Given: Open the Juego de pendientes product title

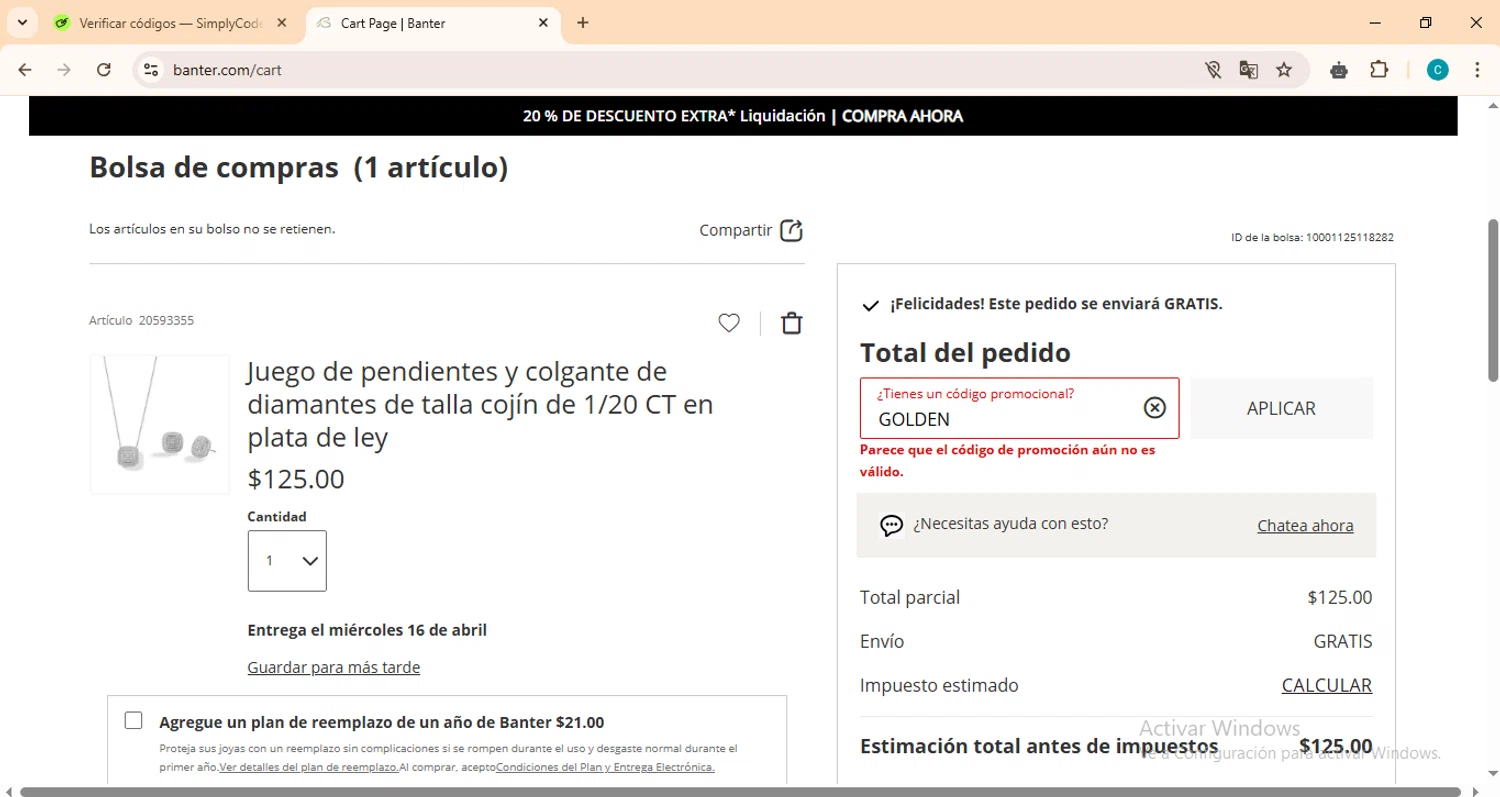Looking at the screenshot, I should (x=480, y=404).
